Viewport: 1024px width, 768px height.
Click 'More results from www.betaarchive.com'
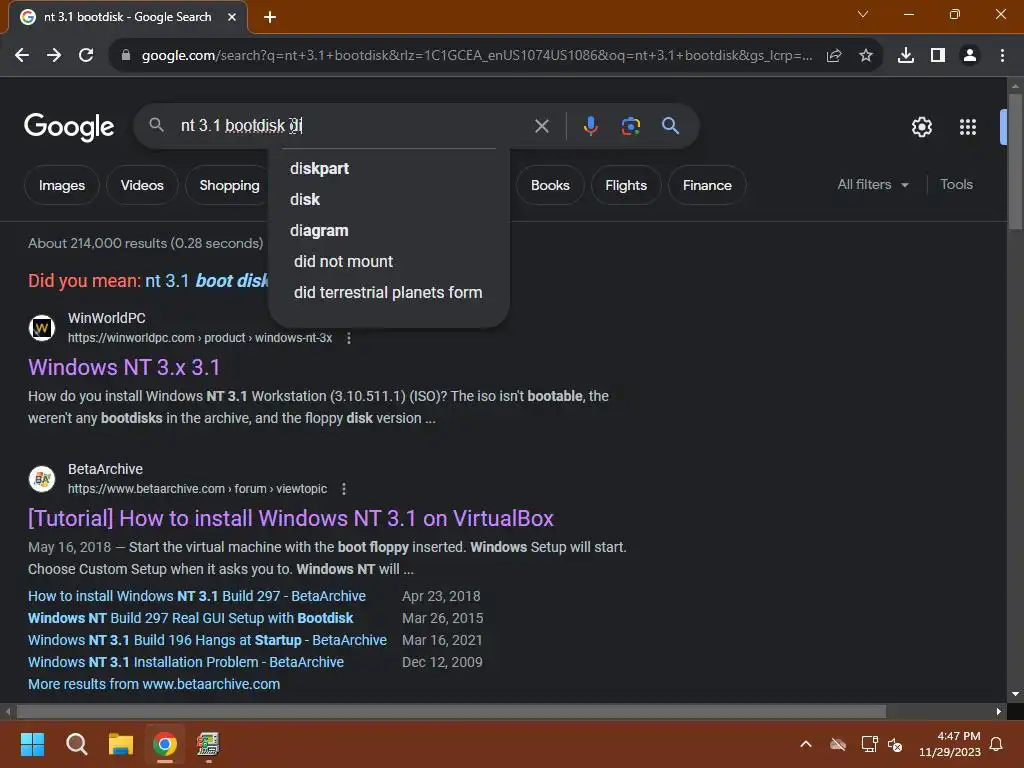click(154, 684)
